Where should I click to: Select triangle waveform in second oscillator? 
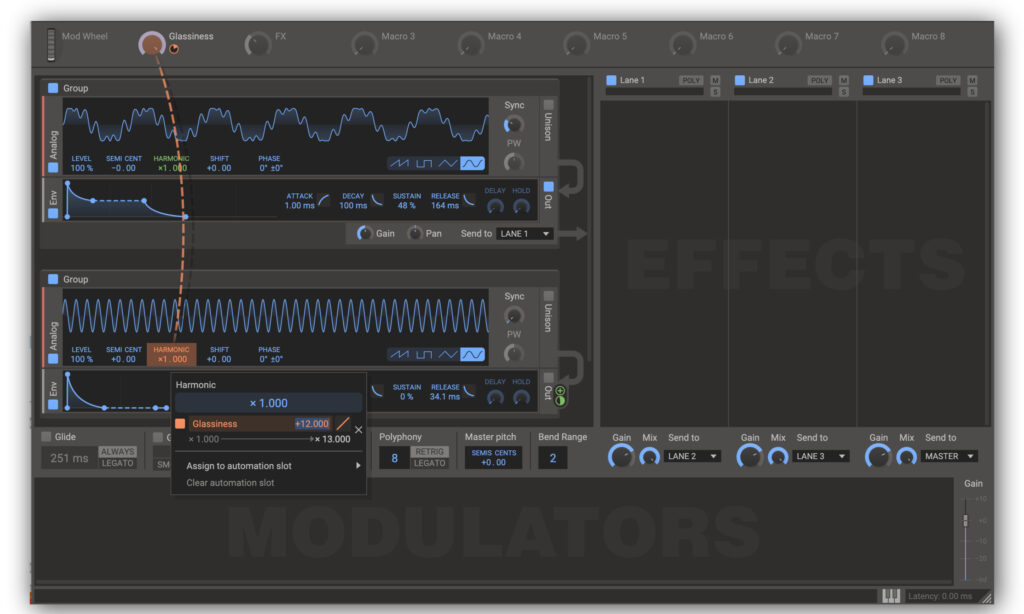(448, 355)
